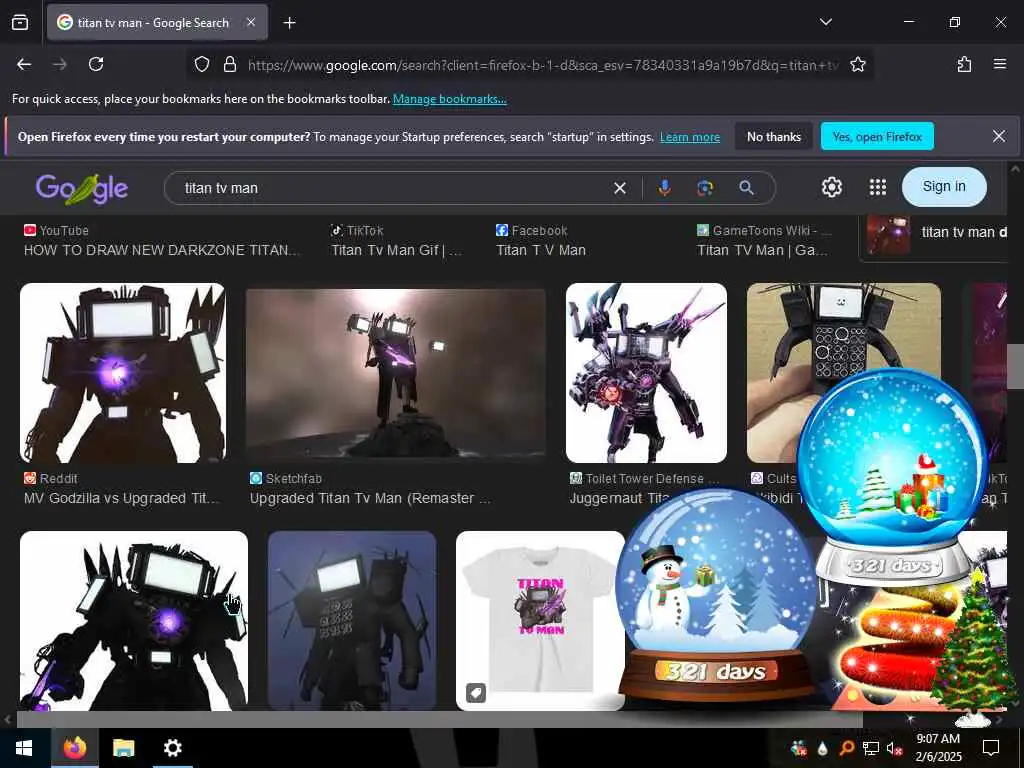Open Toilet Tower Defense Juggernaut thumbnail
The height and width of the screenshot is (768, 1024).
pyautogui.click(x=646, y=373)
